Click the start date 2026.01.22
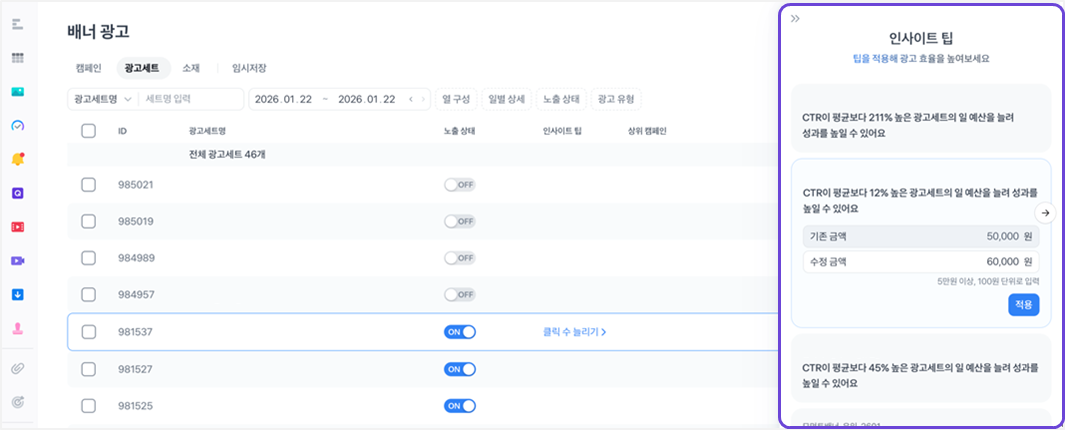 point(283,99)
